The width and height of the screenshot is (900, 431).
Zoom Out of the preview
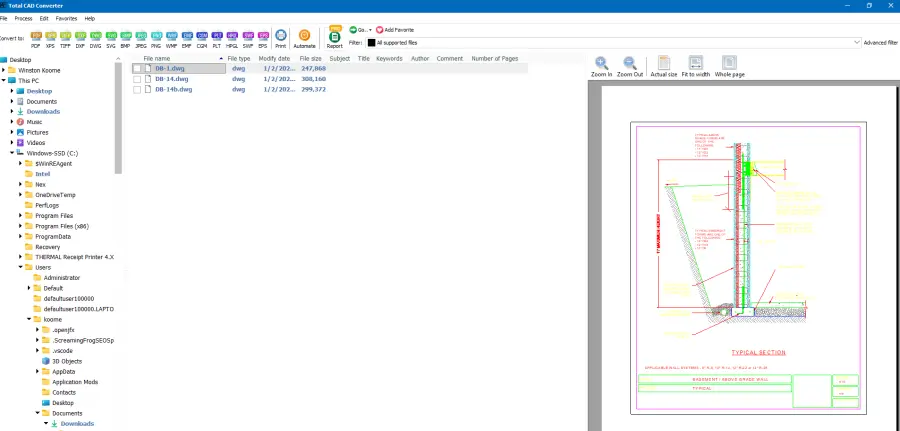coord(630,67)
